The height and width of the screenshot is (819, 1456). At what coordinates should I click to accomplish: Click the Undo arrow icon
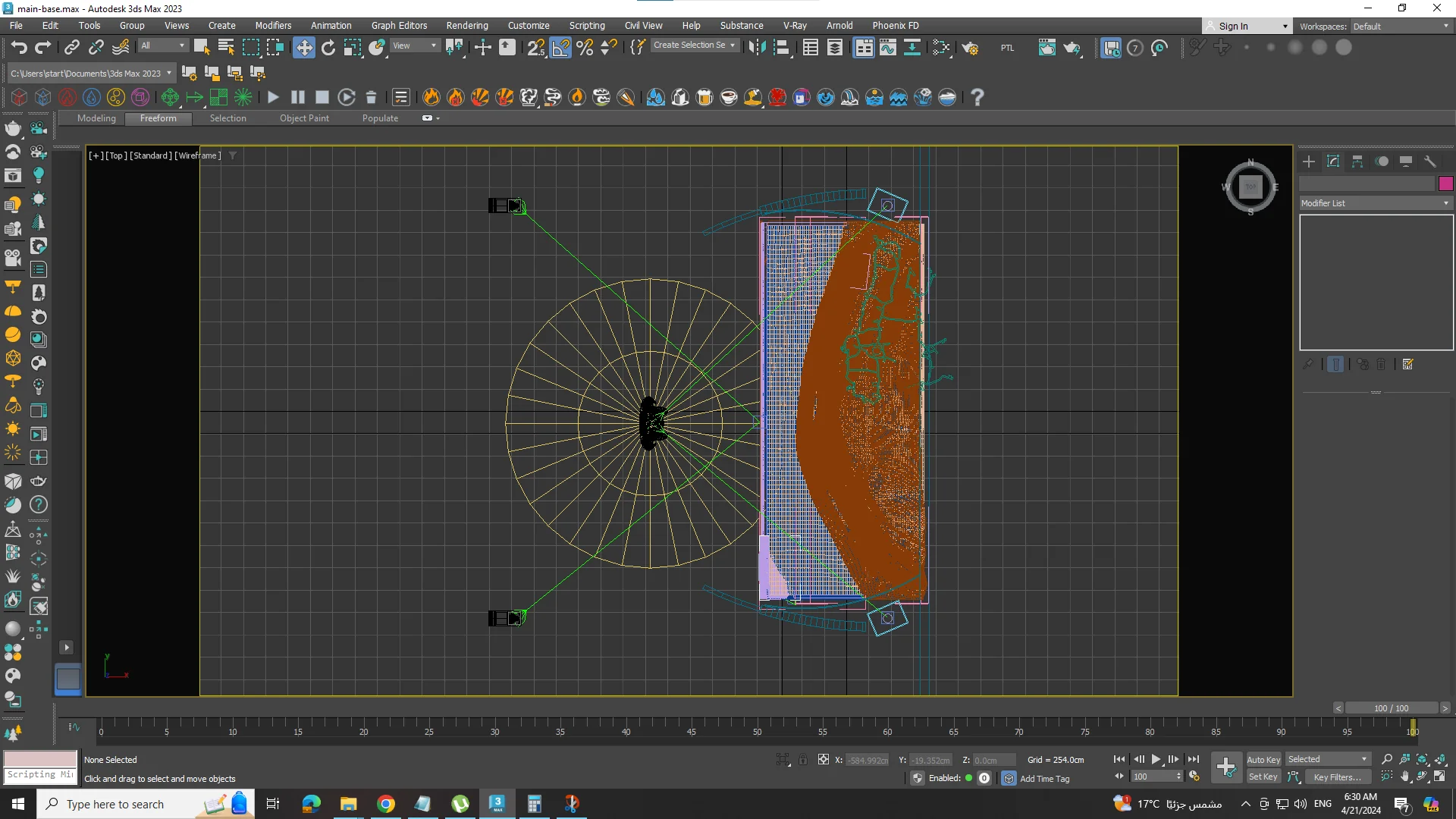coord(18,48)
